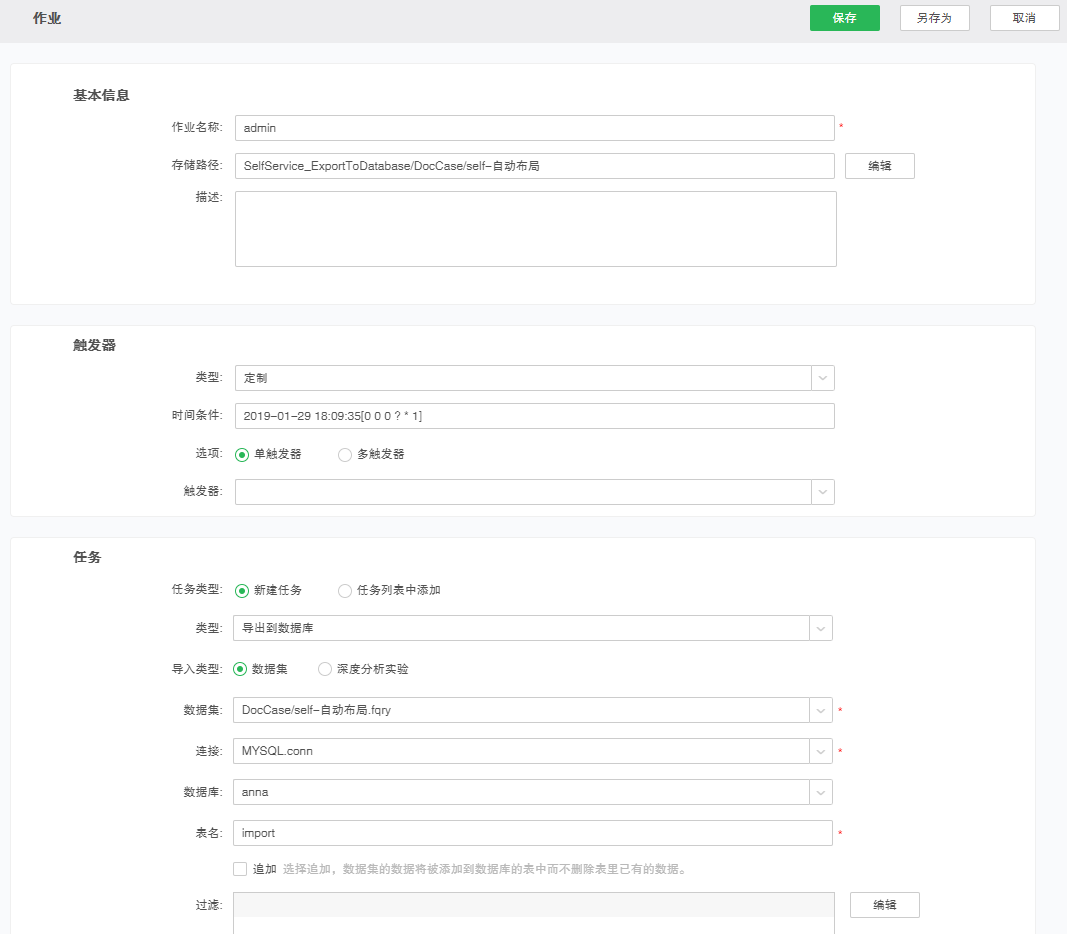
Task: Click 编辑 next to the 存储路径 field
Action: click(x=879, y=165)
